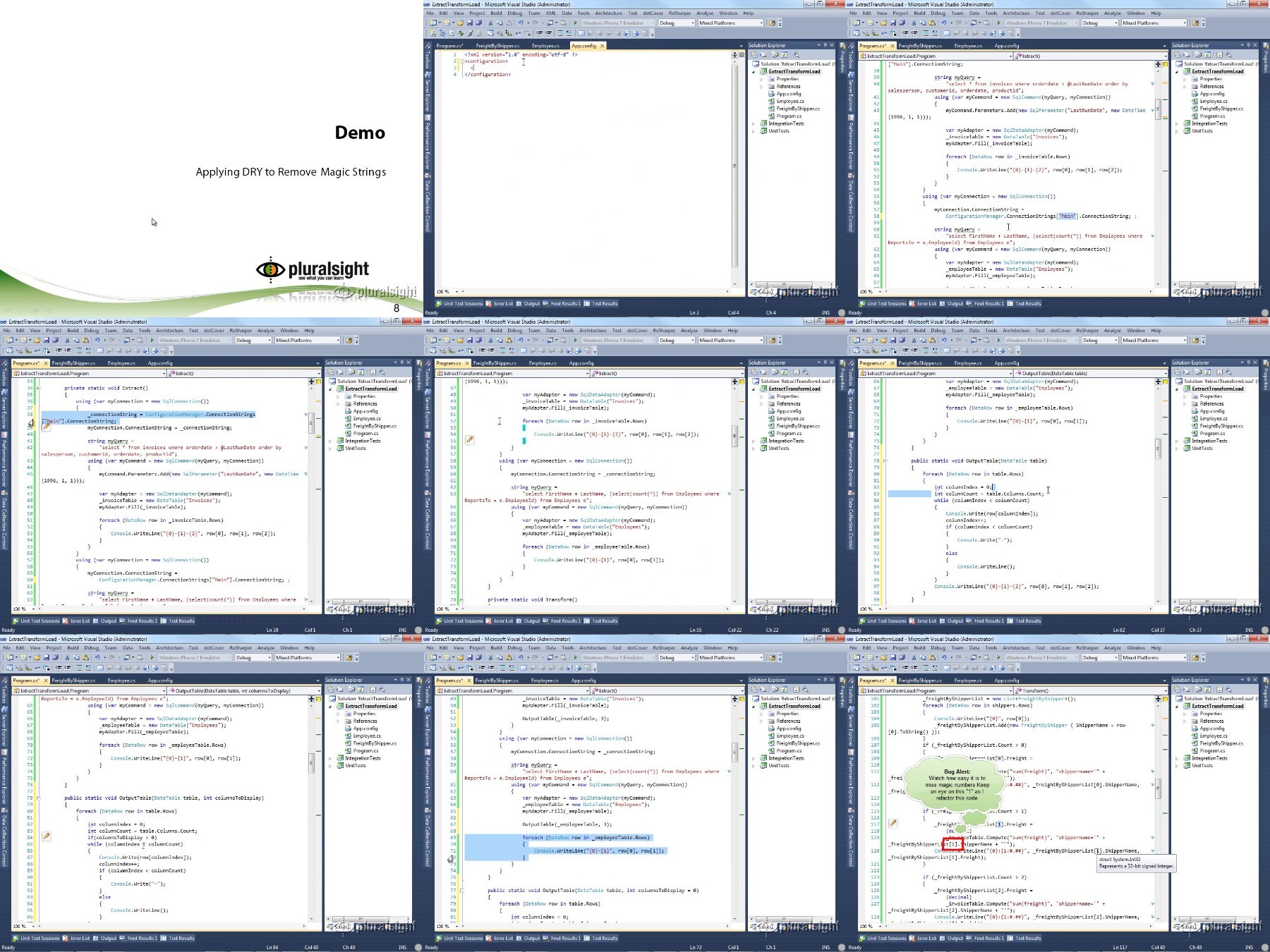Click Solution Explorer Properties icon, App.config editor window
Screen dimensions: 1270x952
pos(754,54)
